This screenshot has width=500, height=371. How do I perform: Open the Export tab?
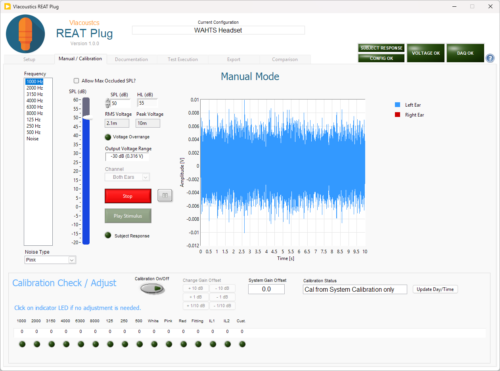click(234, 59)
